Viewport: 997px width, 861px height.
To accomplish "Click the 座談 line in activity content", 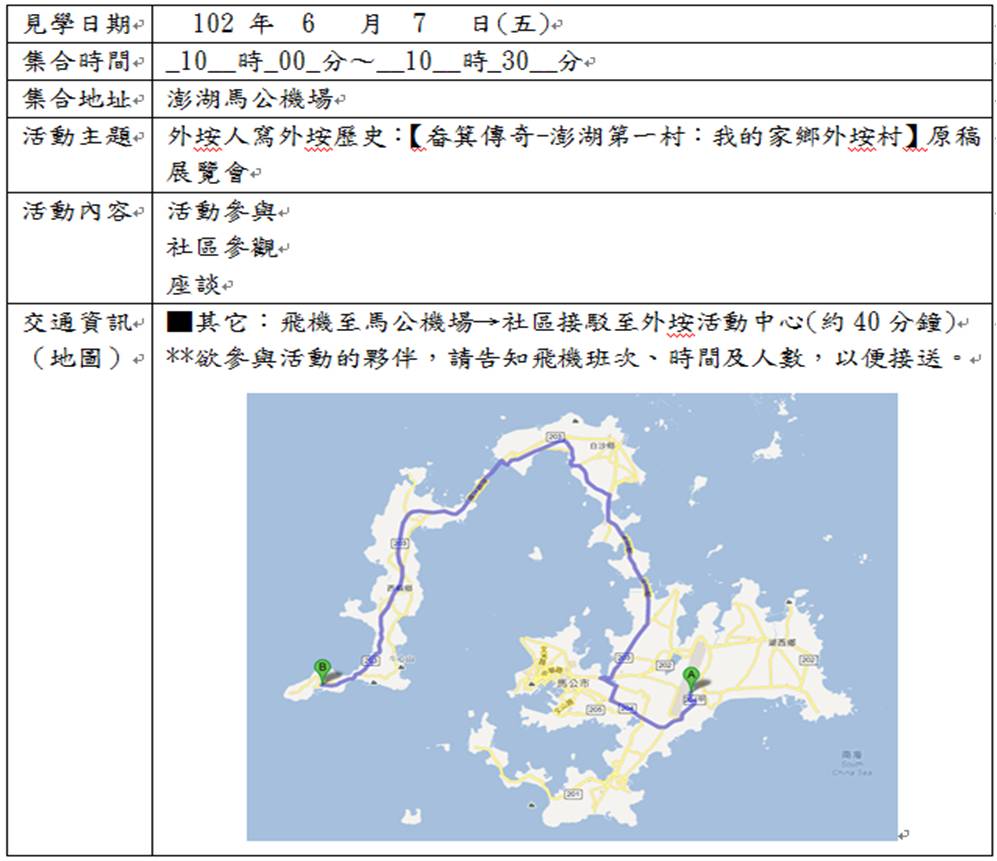I will [194, 285].
